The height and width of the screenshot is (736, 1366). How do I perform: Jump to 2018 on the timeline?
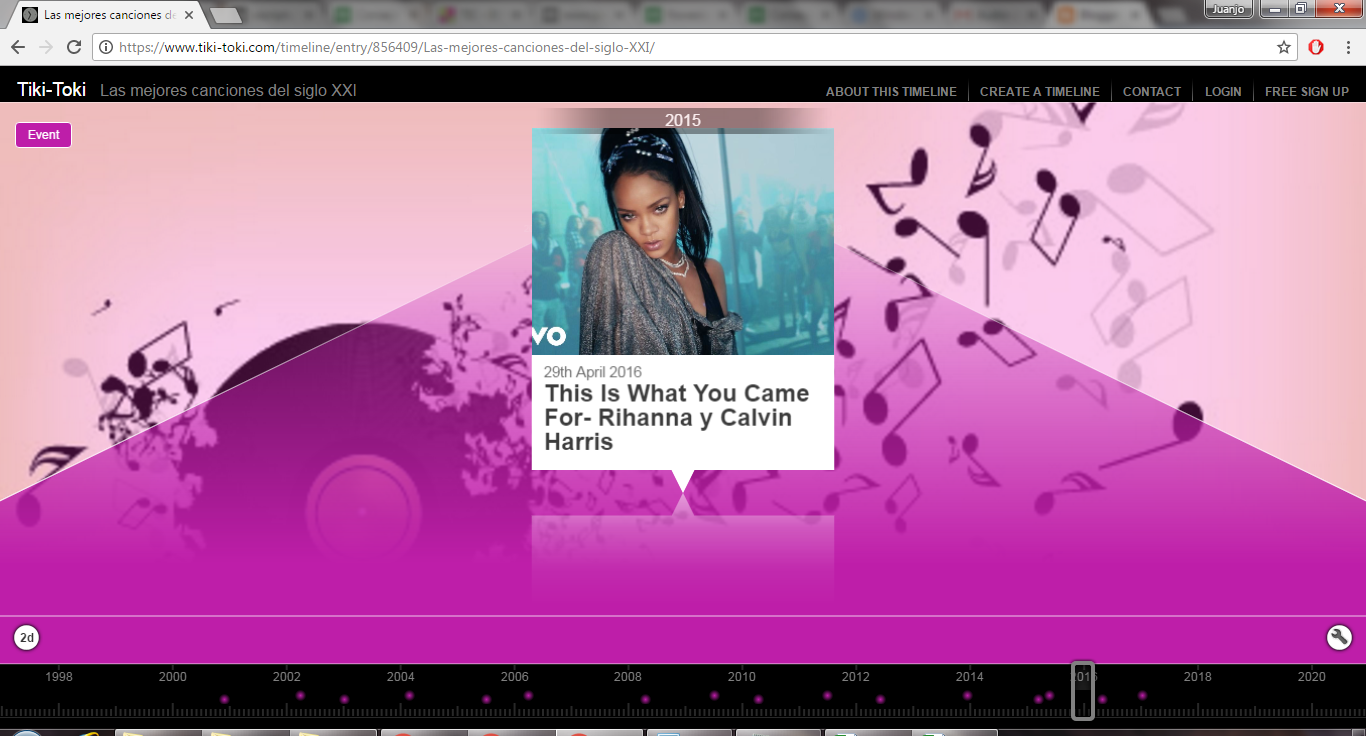pos(1198,677)
